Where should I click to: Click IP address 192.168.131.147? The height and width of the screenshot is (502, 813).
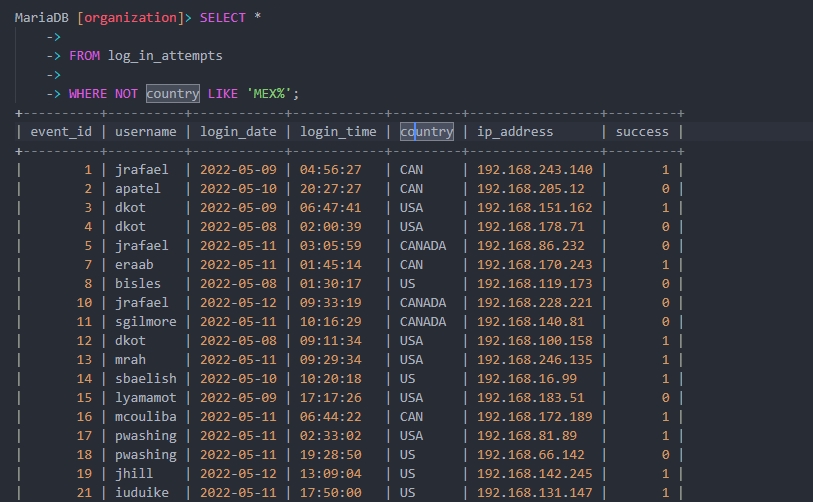(x=534, y=493)
